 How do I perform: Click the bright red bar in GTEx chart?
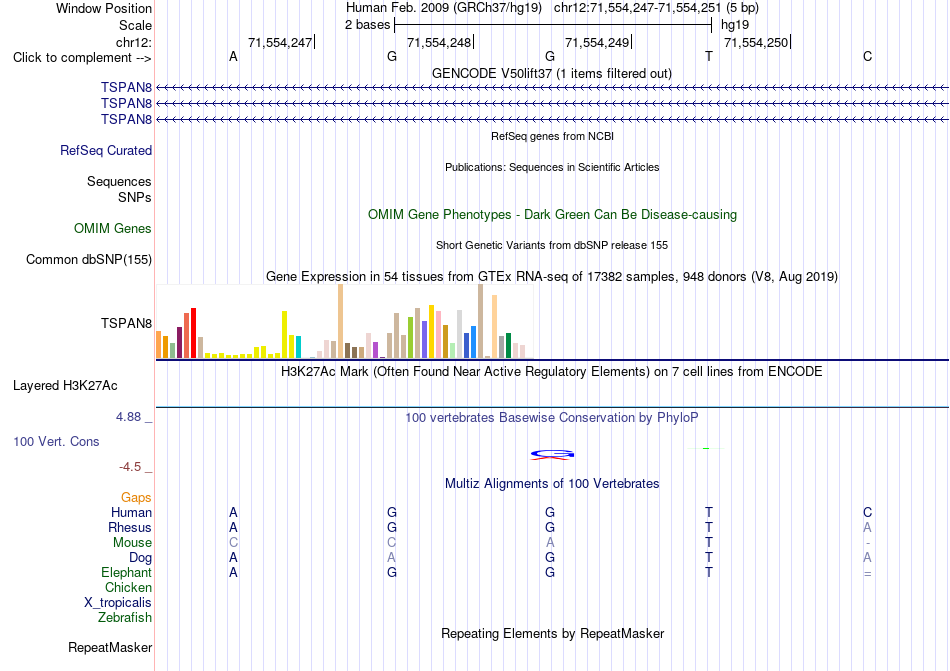click(x=193, y=333)
